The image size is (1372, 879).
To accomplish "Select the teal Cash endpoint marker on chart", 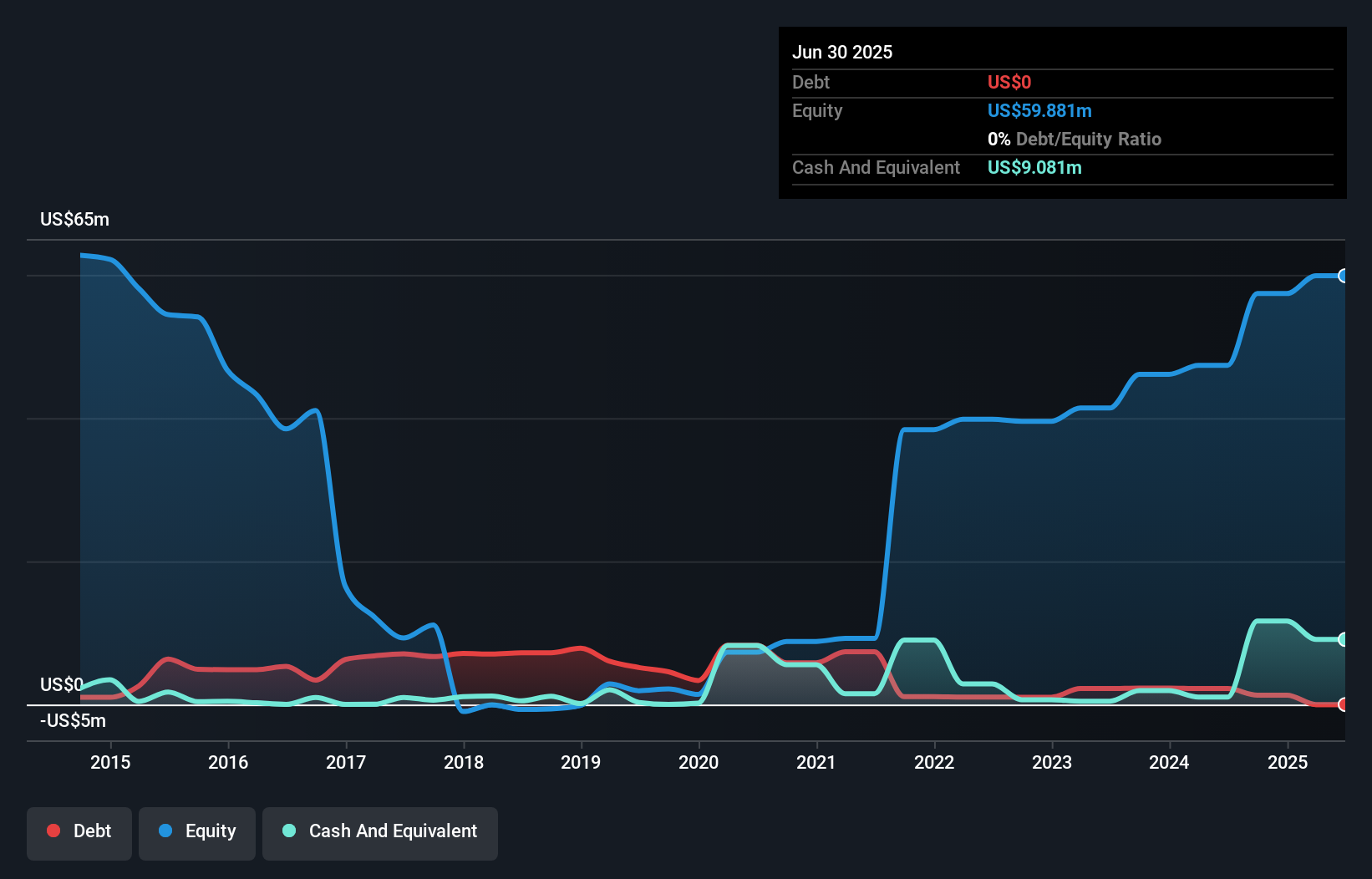I will click(1342, 639).
